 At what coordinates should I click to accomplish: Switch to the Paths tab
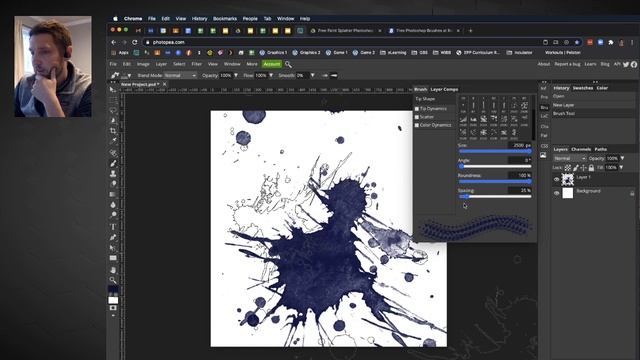pyautogui.click(x=600, y=149)
